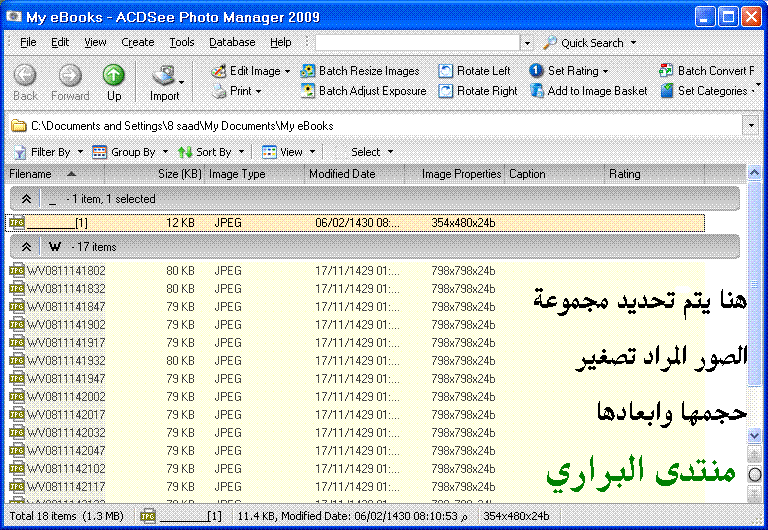
Task: Open the Database menu
Action: (232, 43)
